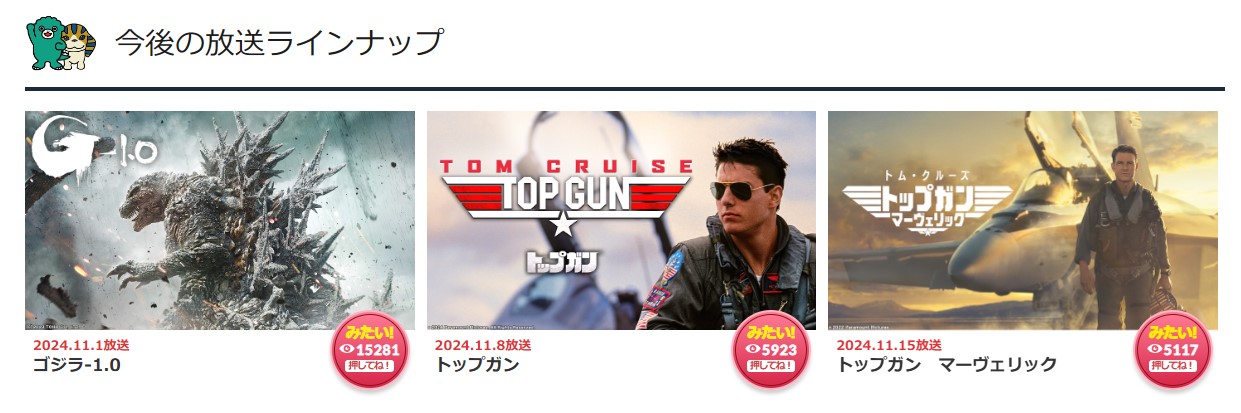Click the 今後の放送ラインナップ heading

[x=278, y=43]
